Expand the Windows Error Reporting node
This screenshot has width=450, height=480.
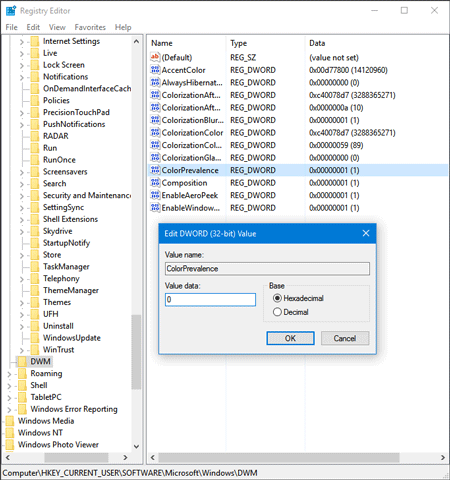pos(9,409)
